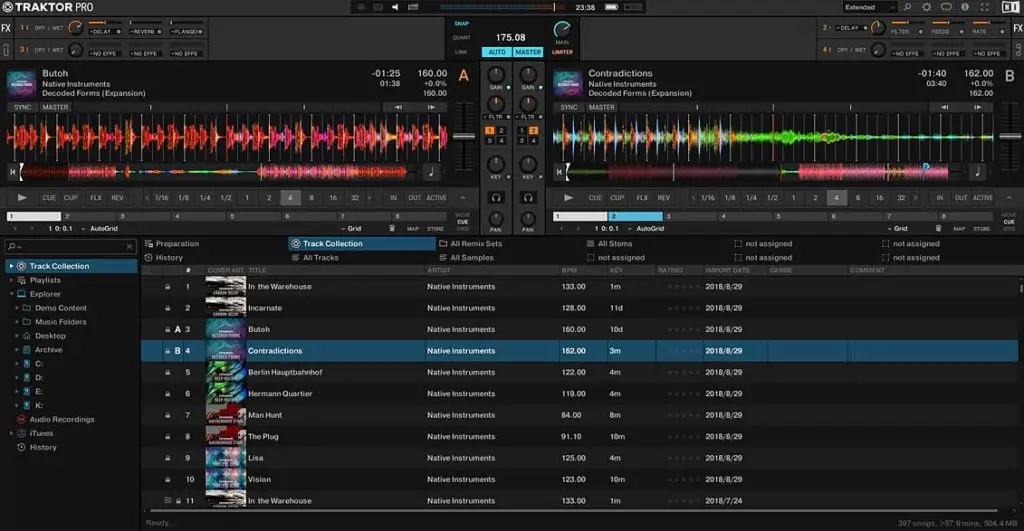Expand the Demo Content folder

tap(17, 308)
